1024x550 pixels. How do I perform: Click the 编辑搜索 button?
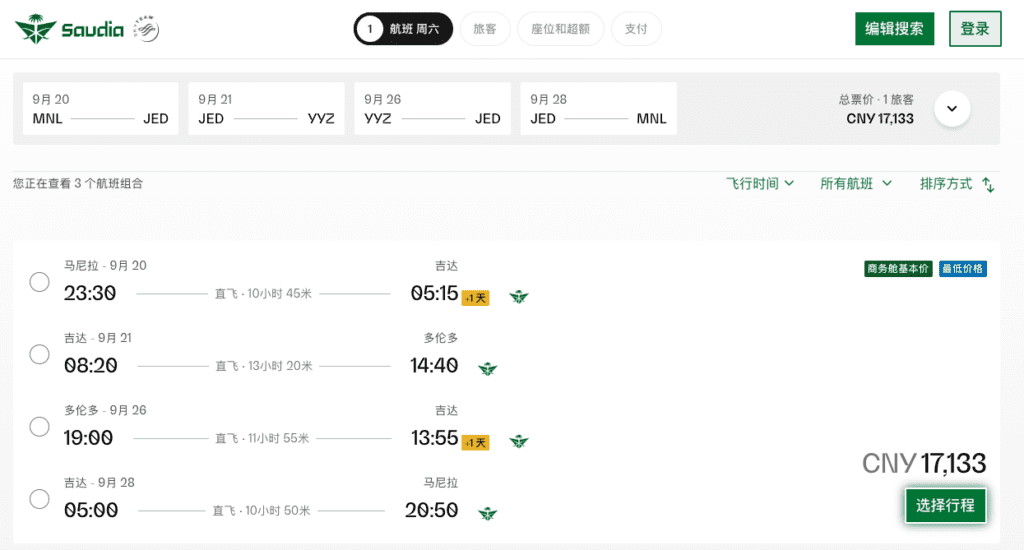click(894, 29)
